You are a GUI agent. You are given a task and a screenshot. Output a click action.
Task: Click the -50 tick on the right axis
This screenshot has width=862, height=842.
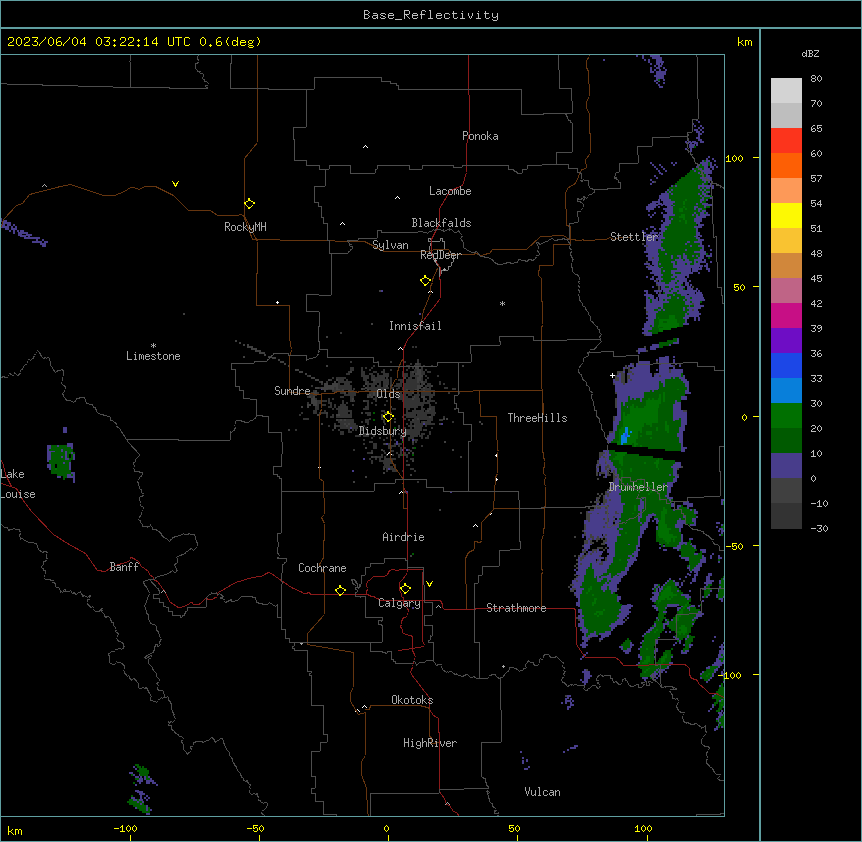pyautogui.click(x=734, y=546)
